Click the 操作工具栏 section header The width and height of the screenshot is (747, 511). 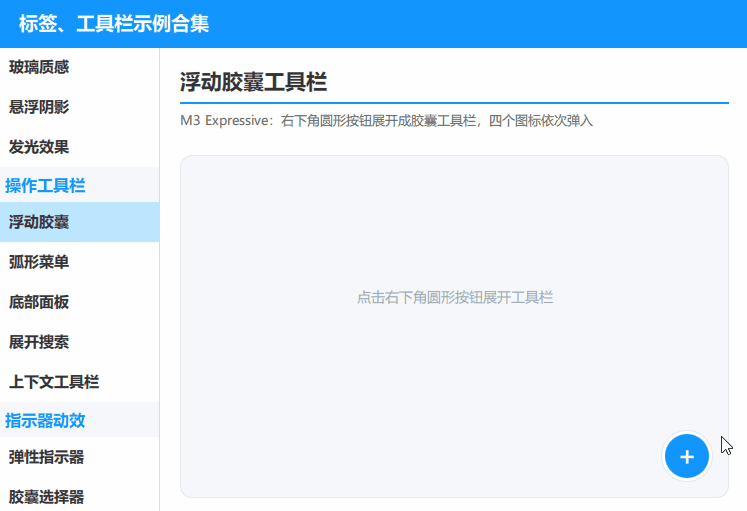click(80, 185)
